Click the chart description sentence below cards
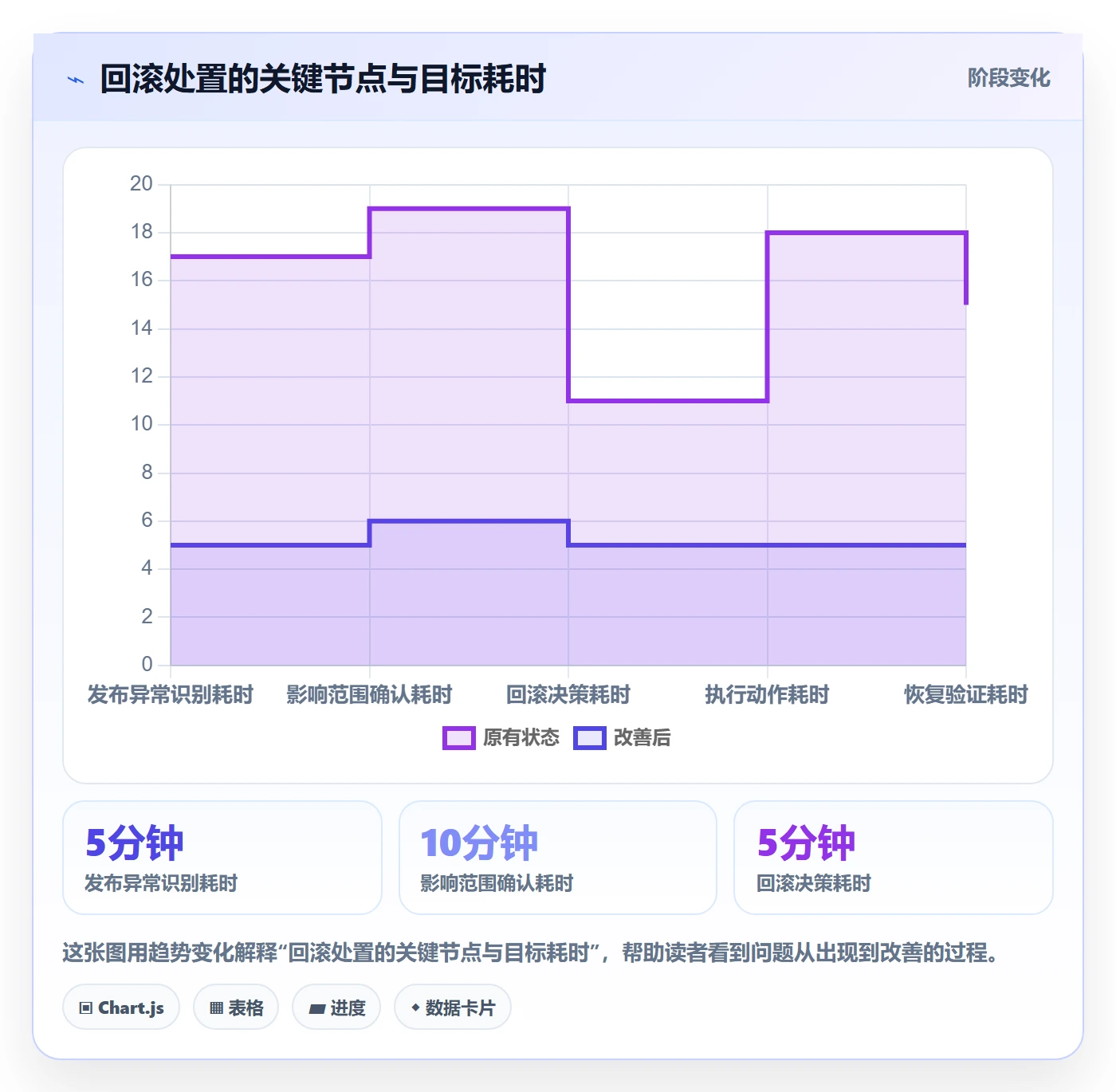 (x=530, y=953)
